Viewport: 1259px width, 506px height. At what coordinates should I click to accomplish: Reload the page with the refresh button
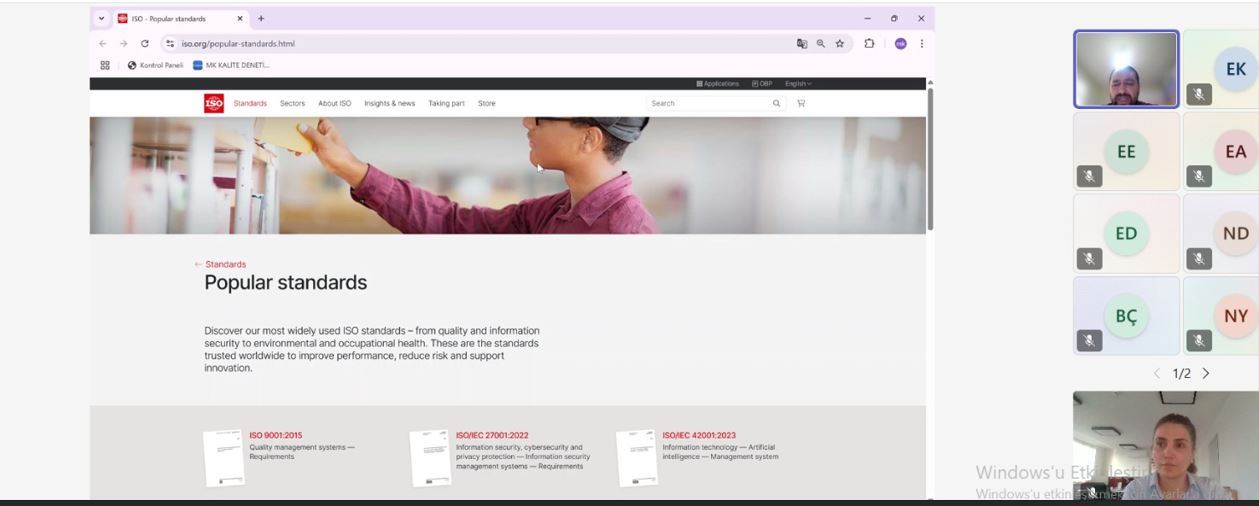click(145, 44)
